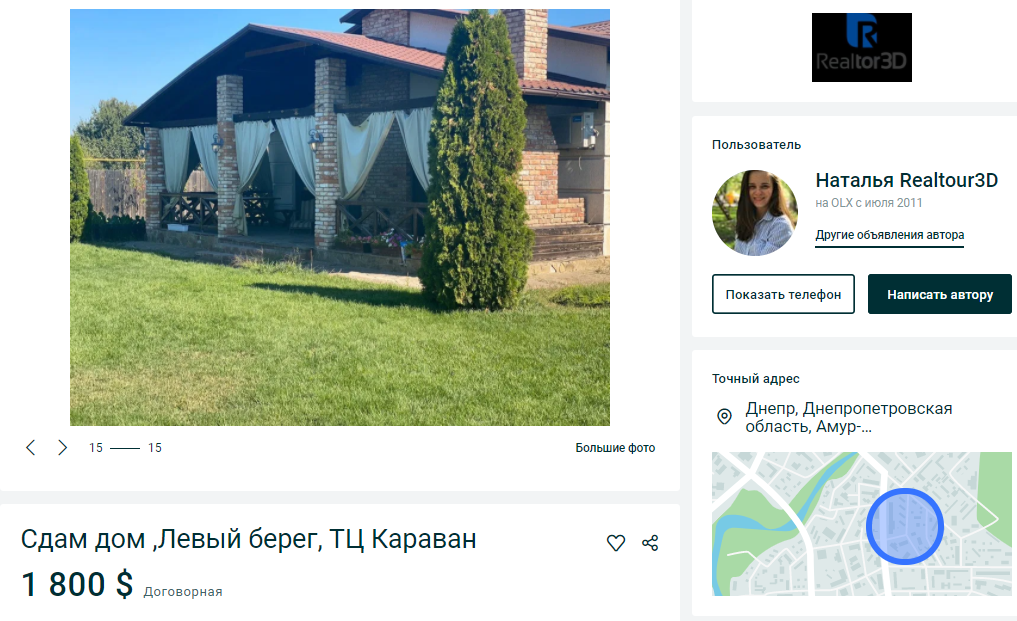
Task: Click Показать телефон button
Action: [x=783, y=294]
